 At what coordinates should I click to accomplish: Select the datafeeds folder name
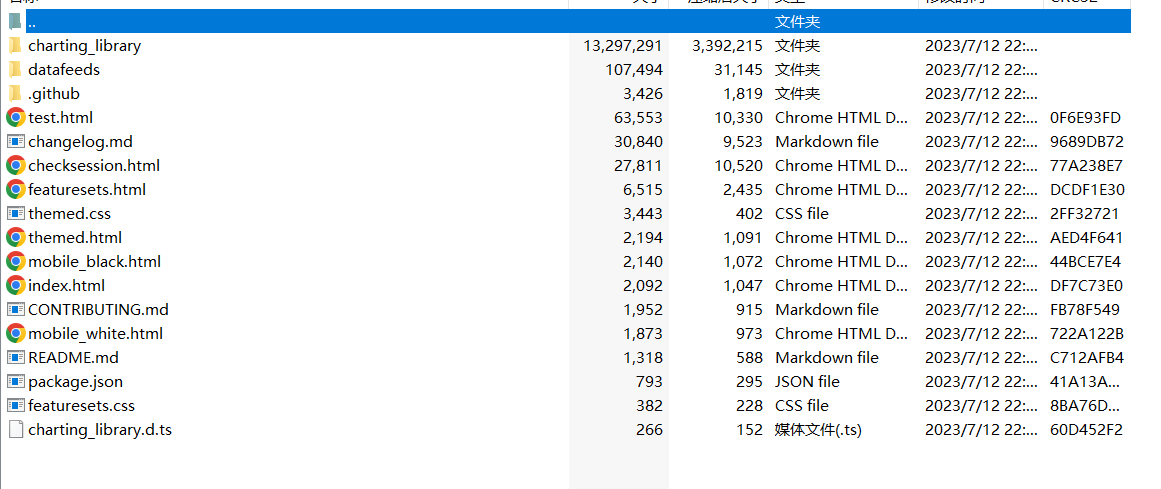click(64, 70)
